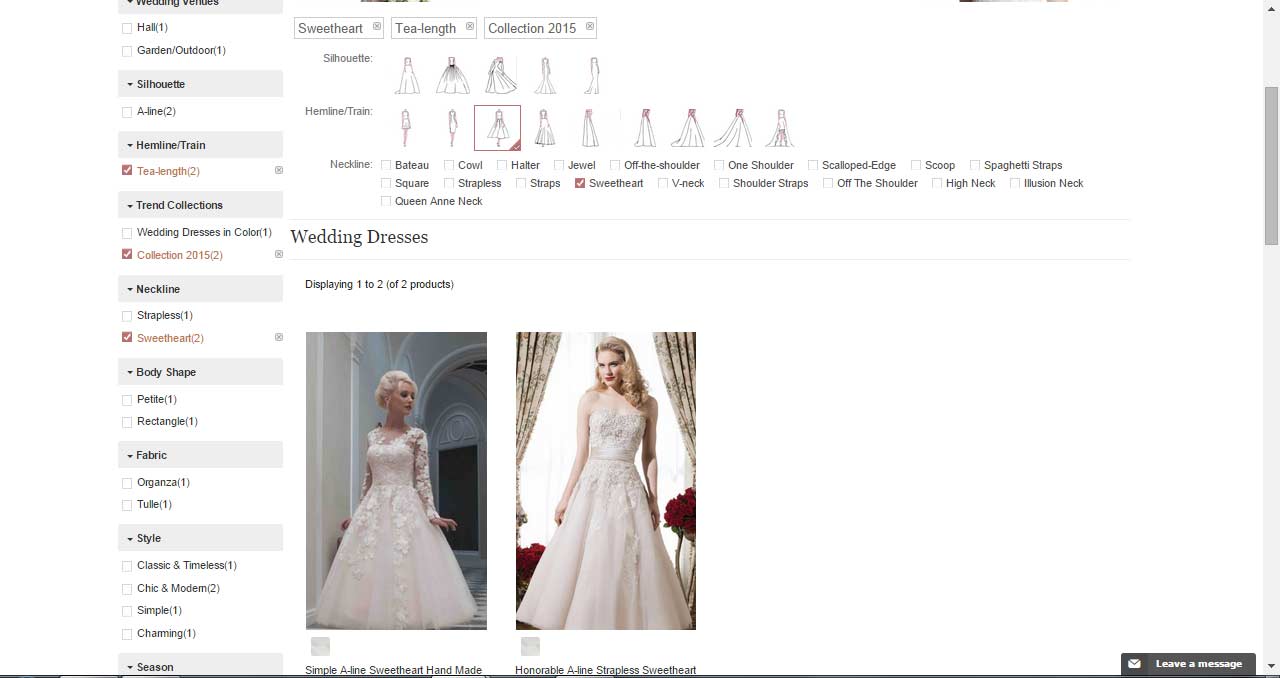Enable the Organza fabric checkbox
1280x678 pixels.
tap(127, 483)
